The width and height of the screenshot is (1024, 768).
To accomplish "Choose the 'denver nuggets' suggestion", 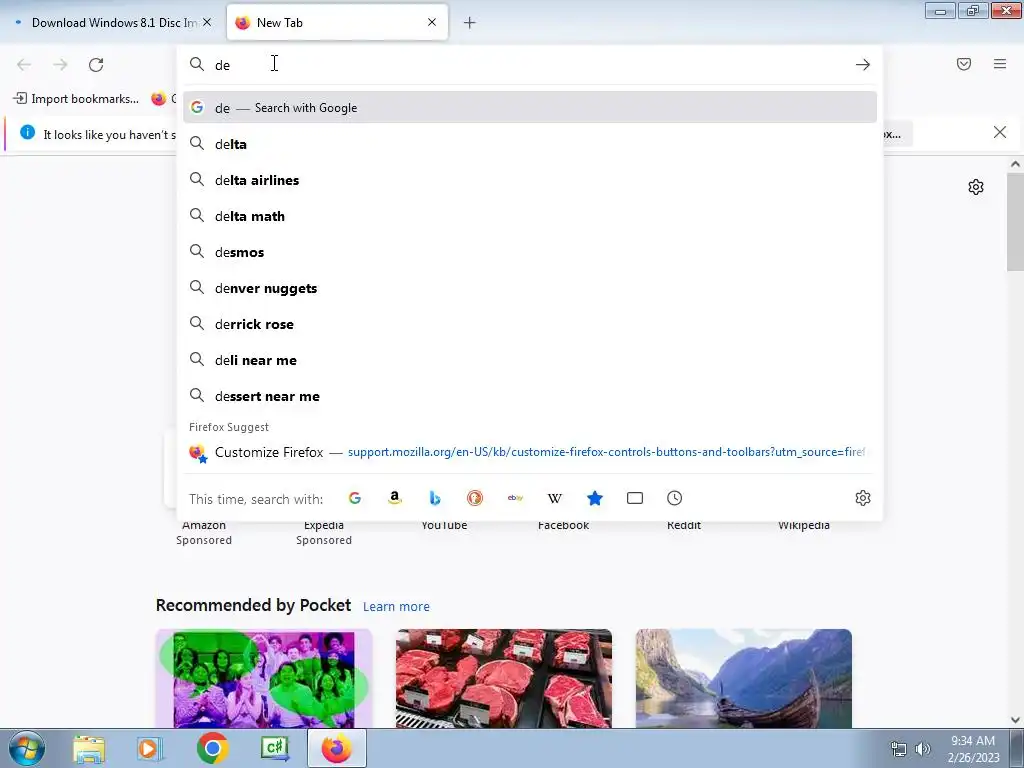I will [x=530, y=288].
